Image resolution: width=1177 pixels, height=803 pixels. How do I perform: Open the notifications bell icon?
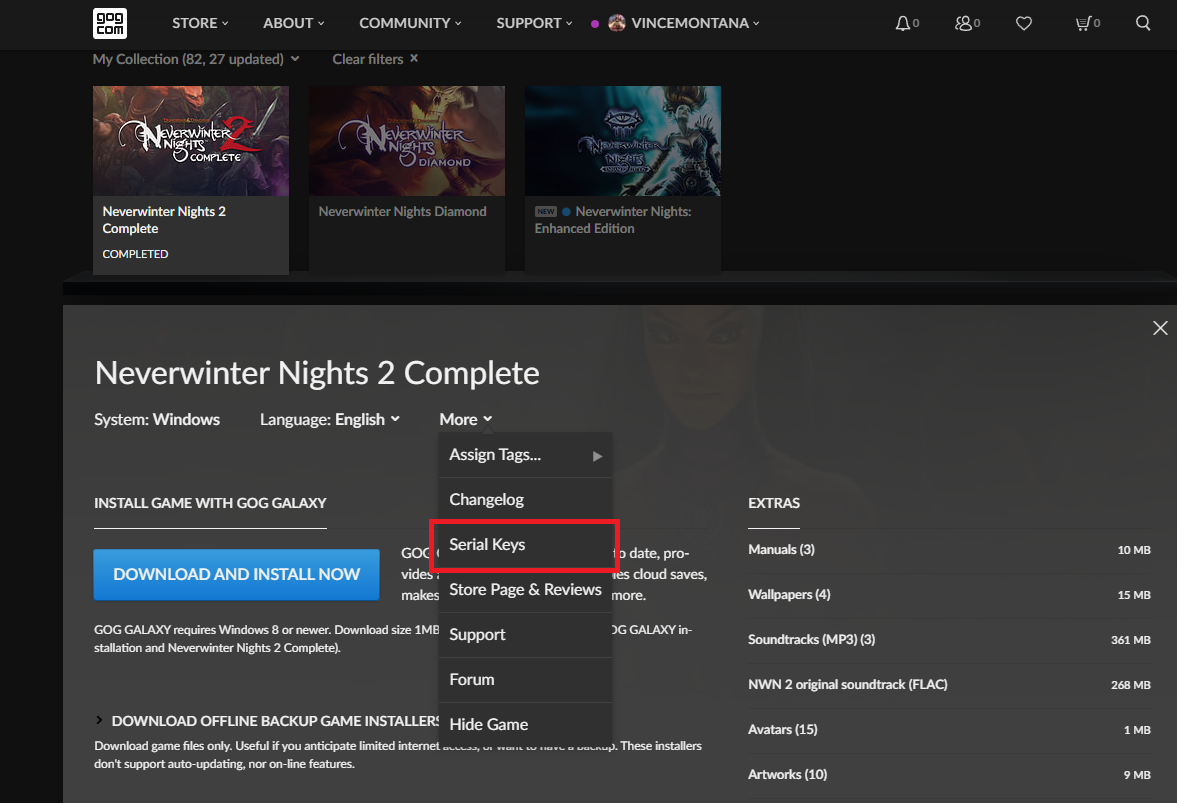(x=902, y=23)
